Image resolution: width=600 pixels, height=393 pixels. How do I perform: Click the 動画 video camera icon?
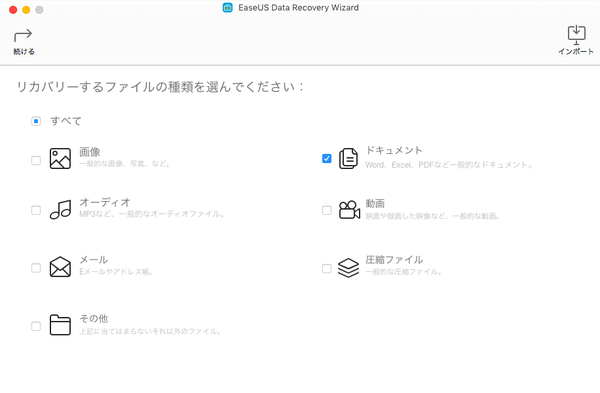[x=349, y=210]
